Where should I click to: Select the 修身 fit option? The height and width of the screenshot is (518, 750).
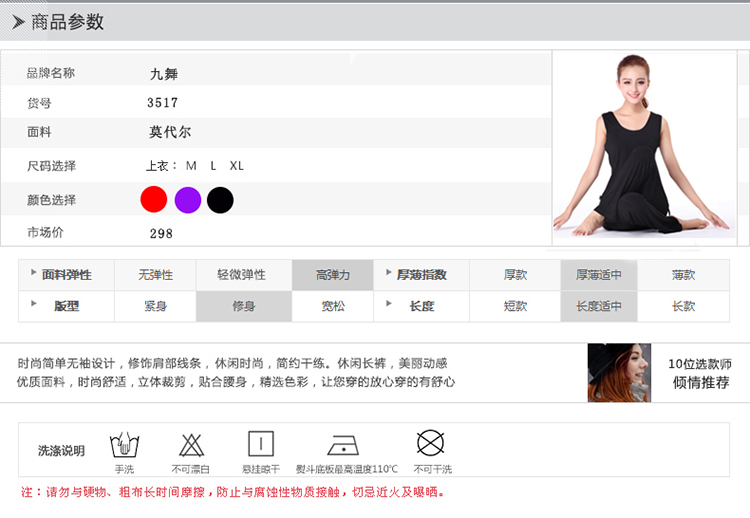(x=244, y=306)
